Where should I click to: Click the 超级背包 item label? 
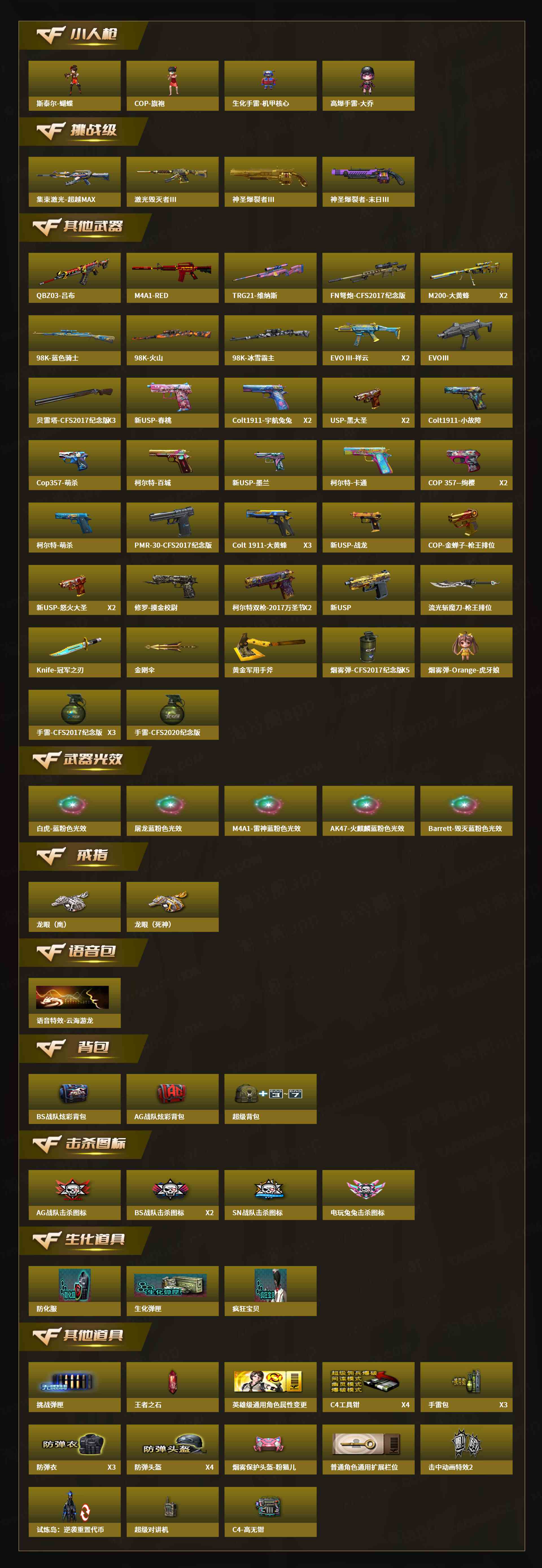pyautogui.click(x=246, y=1116)
